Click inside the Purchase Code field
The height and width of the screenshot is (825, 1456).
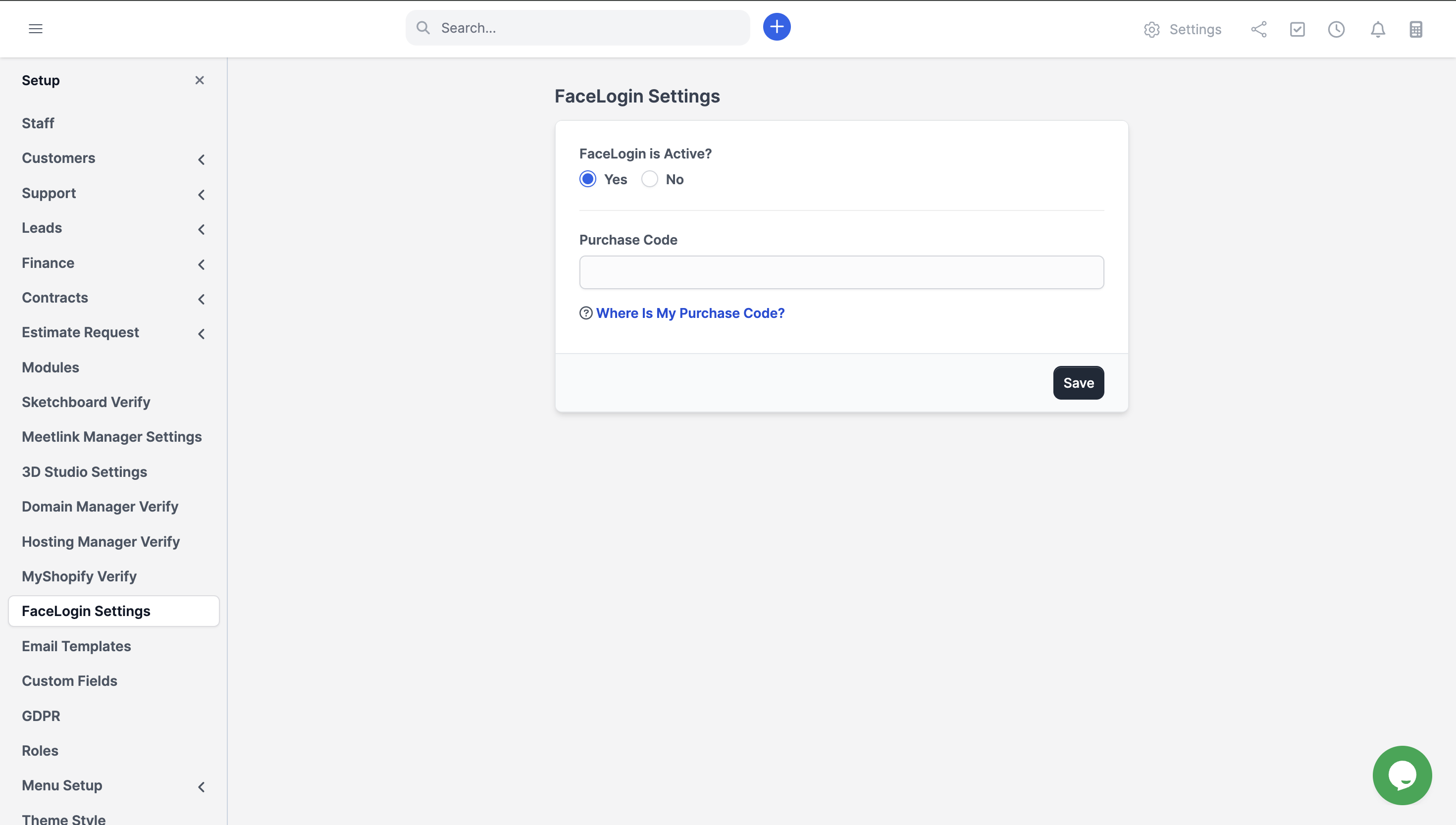841,272
